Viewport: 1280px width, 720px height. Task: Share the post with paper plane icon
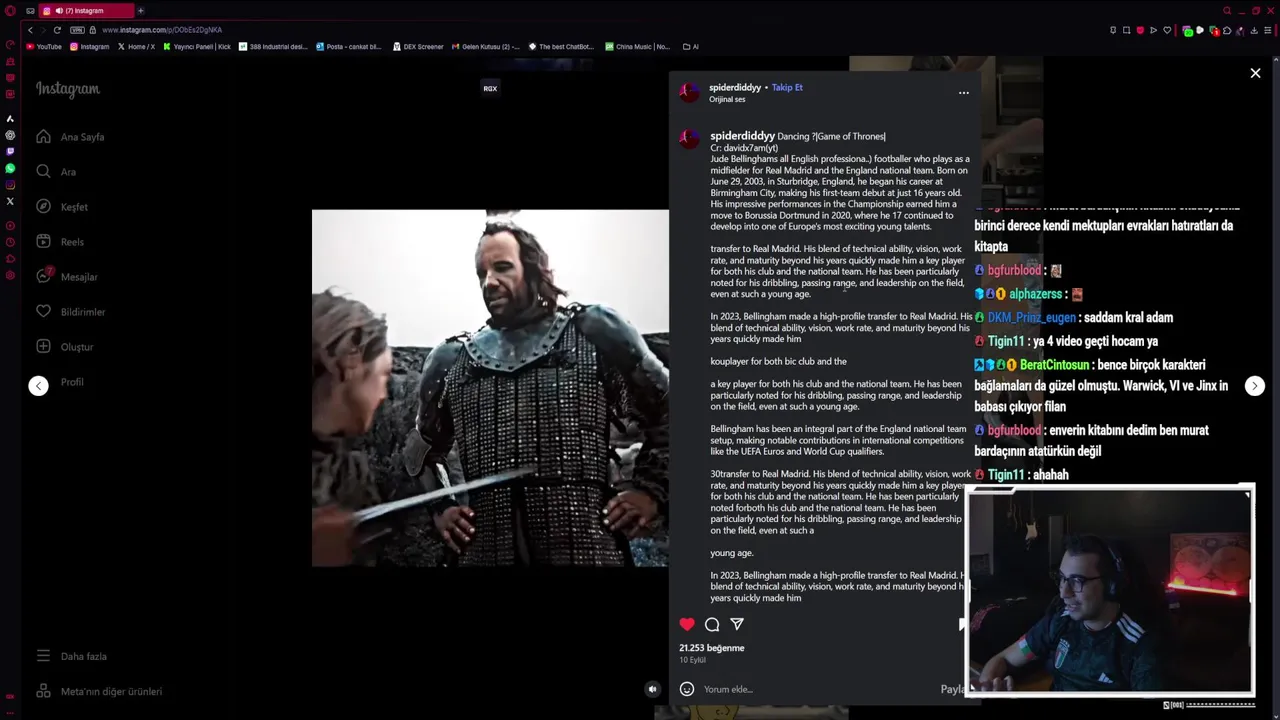pyautogui.click(x=737, y=624)
